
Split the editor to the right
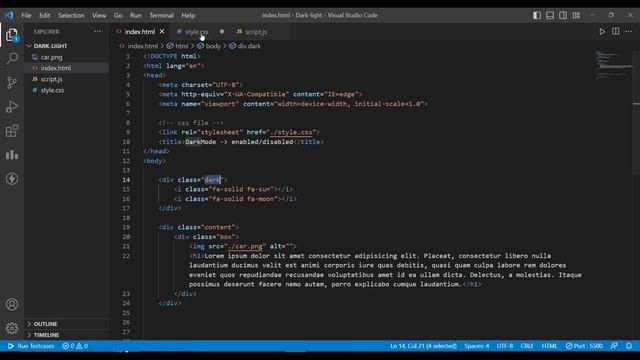tap(616, 31)
